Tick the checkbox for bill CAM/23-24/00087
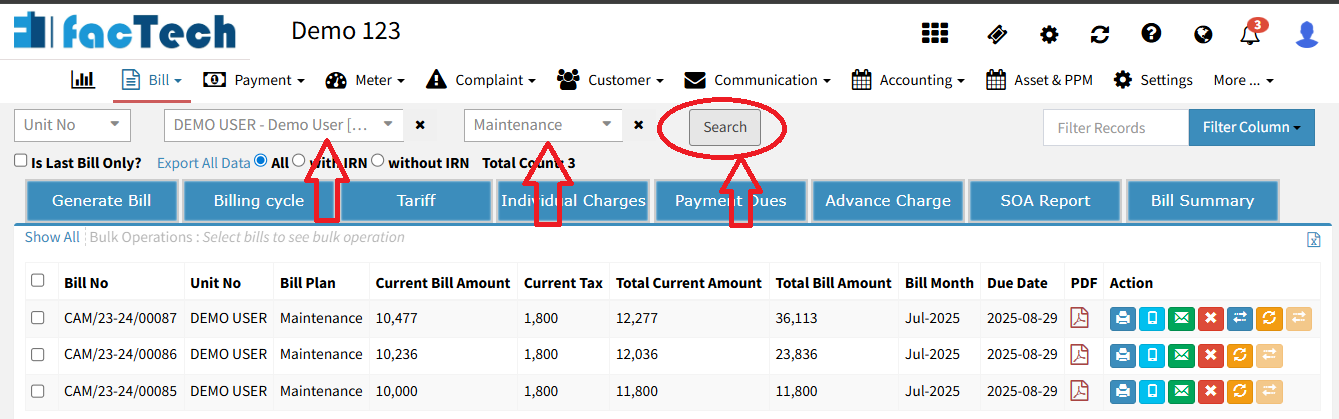 (x=38, y=318)
